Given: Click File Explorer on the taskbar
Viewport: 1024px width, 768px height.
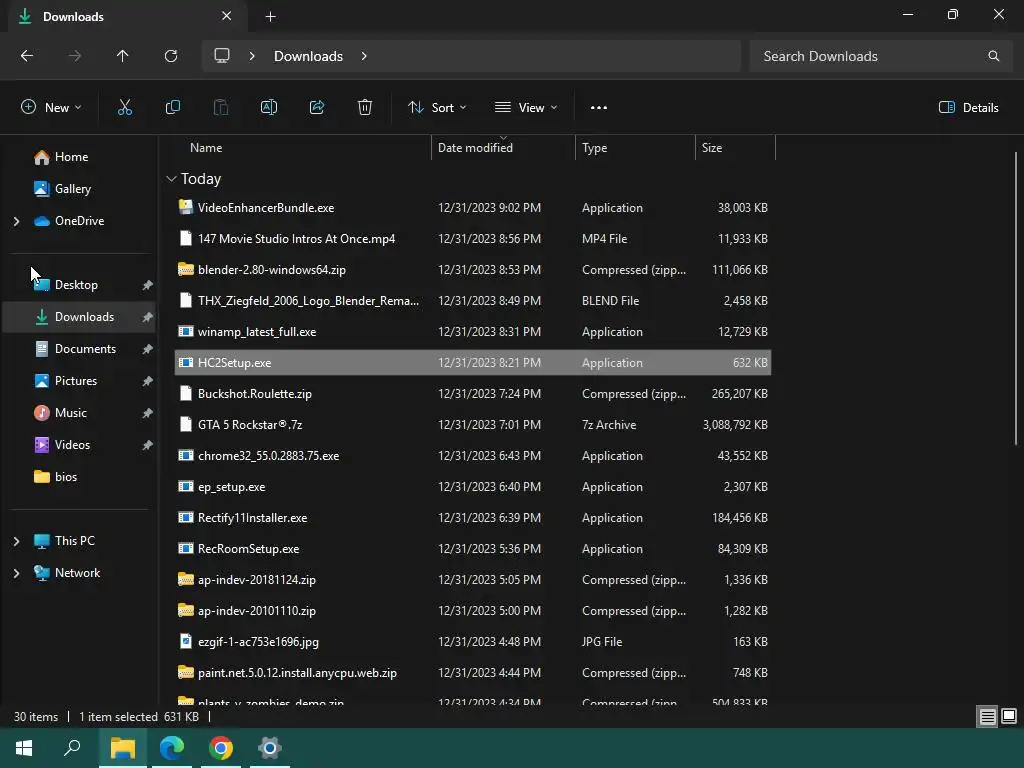Looking at the screenshot, I should click(x=123, y=748).
